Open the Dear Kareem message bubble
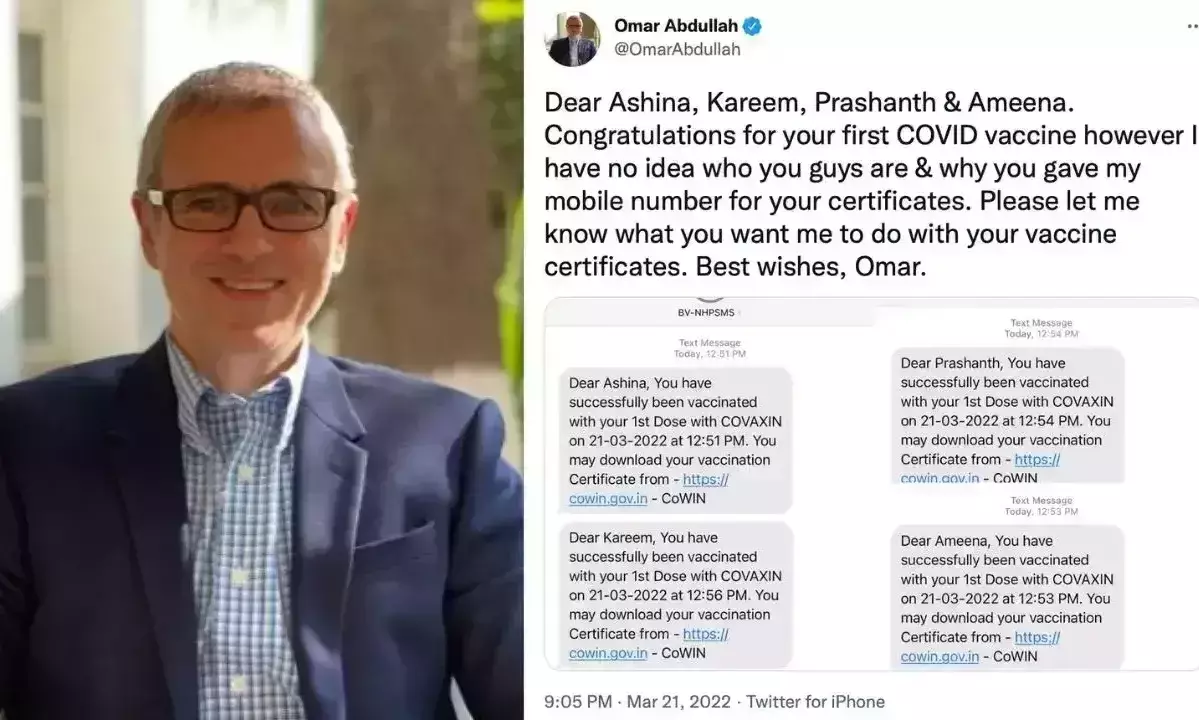This screenshot has height=720, width=1199. pos(675,595)
